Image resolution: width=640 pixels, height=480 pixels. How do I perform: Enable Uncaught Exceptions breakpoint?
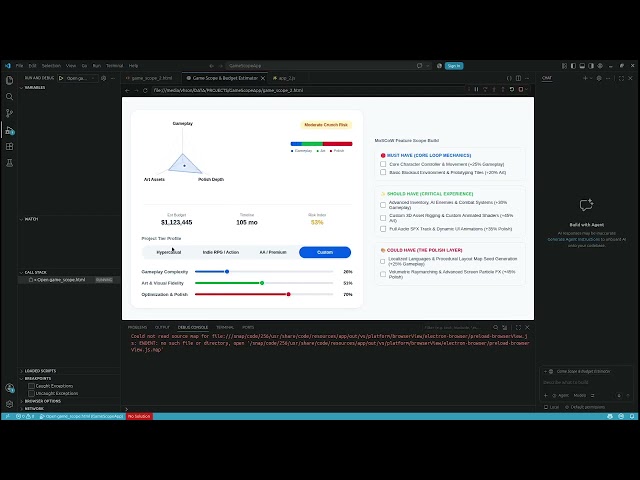[x=31, y=393]
